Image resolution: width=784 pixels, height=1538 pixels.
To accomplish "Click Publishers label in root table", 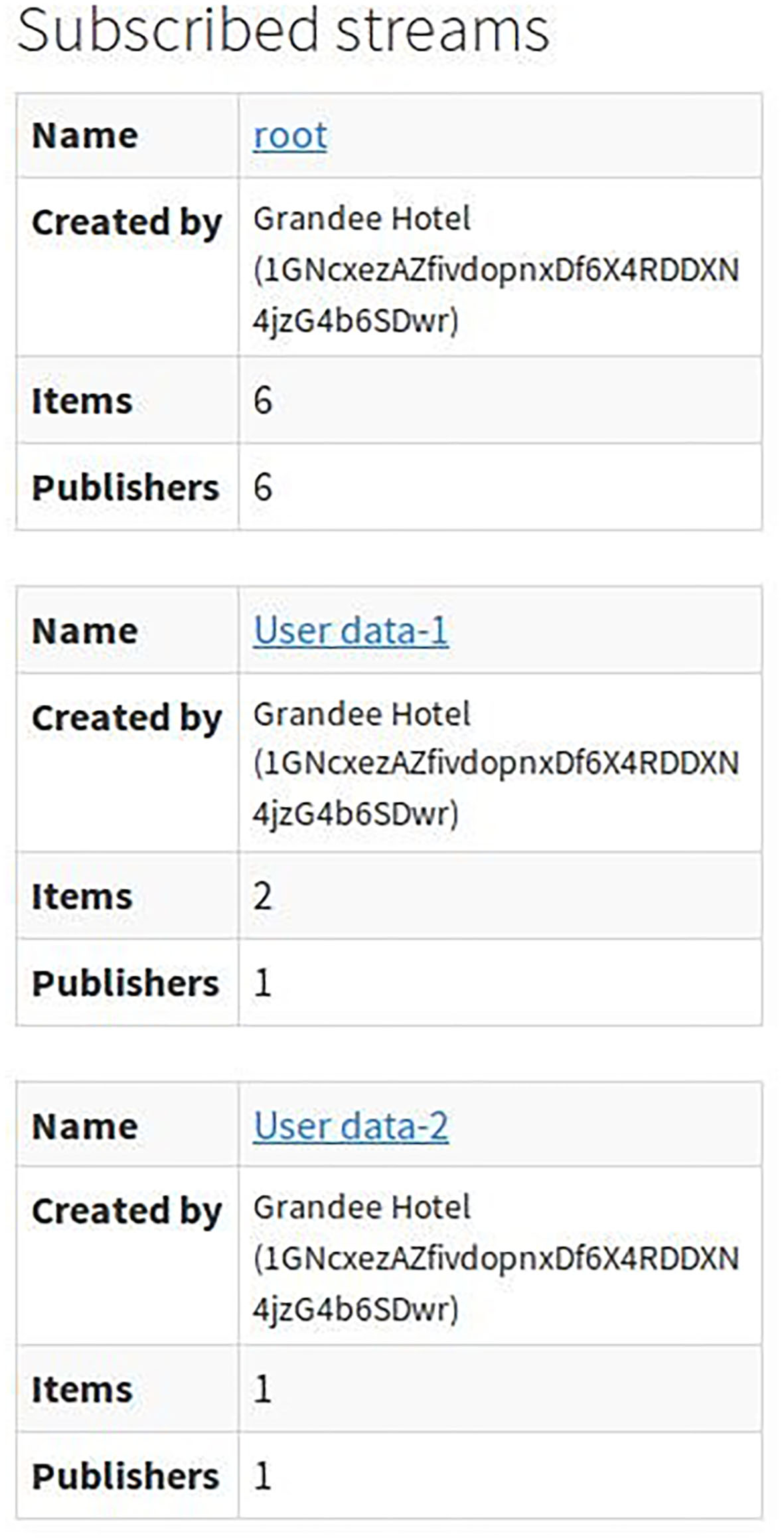I will [x=125, y=487].
